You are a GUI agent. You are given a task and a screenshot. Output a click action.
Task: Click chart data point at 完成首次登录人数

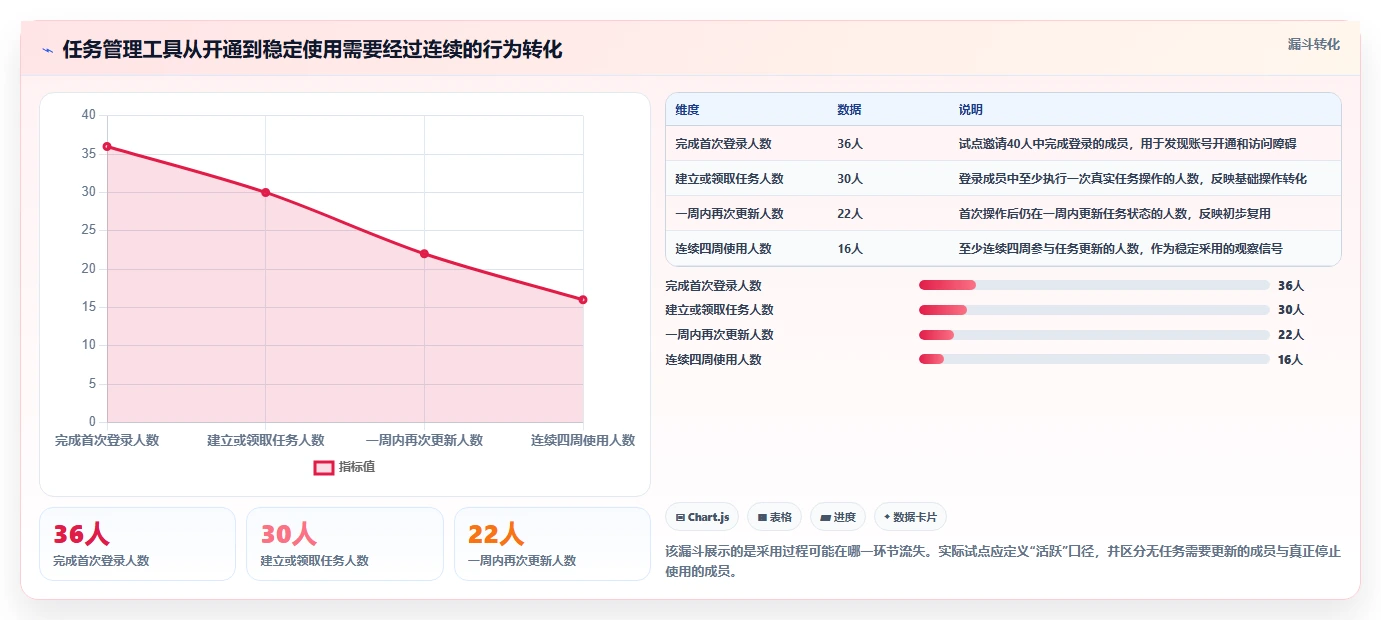pos(107,146)
